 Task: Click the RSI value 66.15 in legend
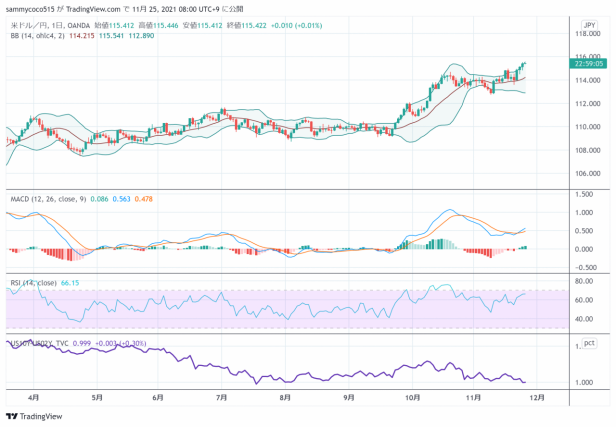pos(69,283)
